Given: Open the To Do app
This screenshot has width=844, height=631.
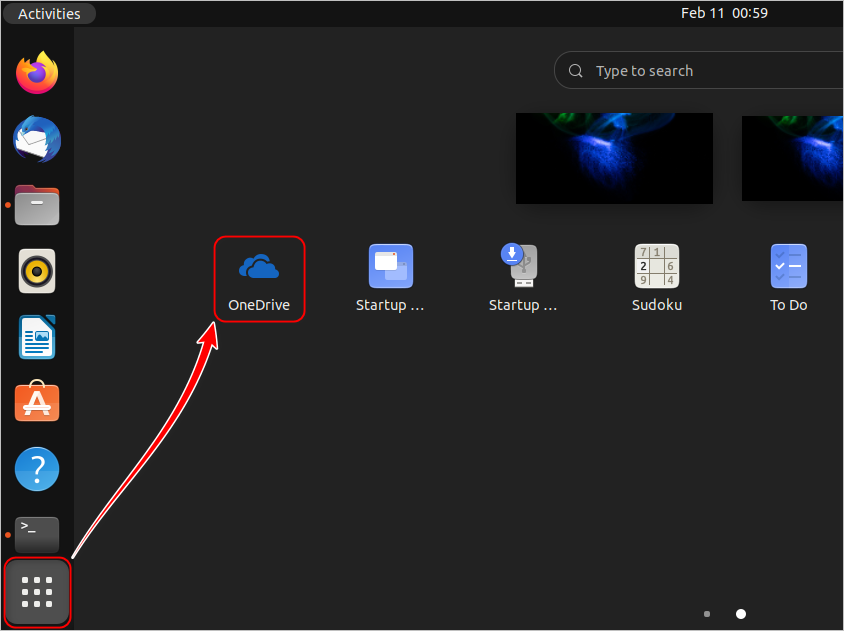Looking at the screenshot, I should pyautogui.click(x=789, y=278).
